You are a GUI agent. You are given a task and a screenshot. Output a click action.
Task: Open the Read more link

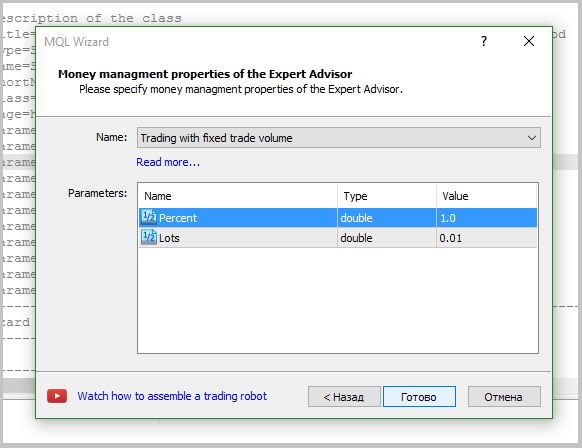(x=168, y=162)
